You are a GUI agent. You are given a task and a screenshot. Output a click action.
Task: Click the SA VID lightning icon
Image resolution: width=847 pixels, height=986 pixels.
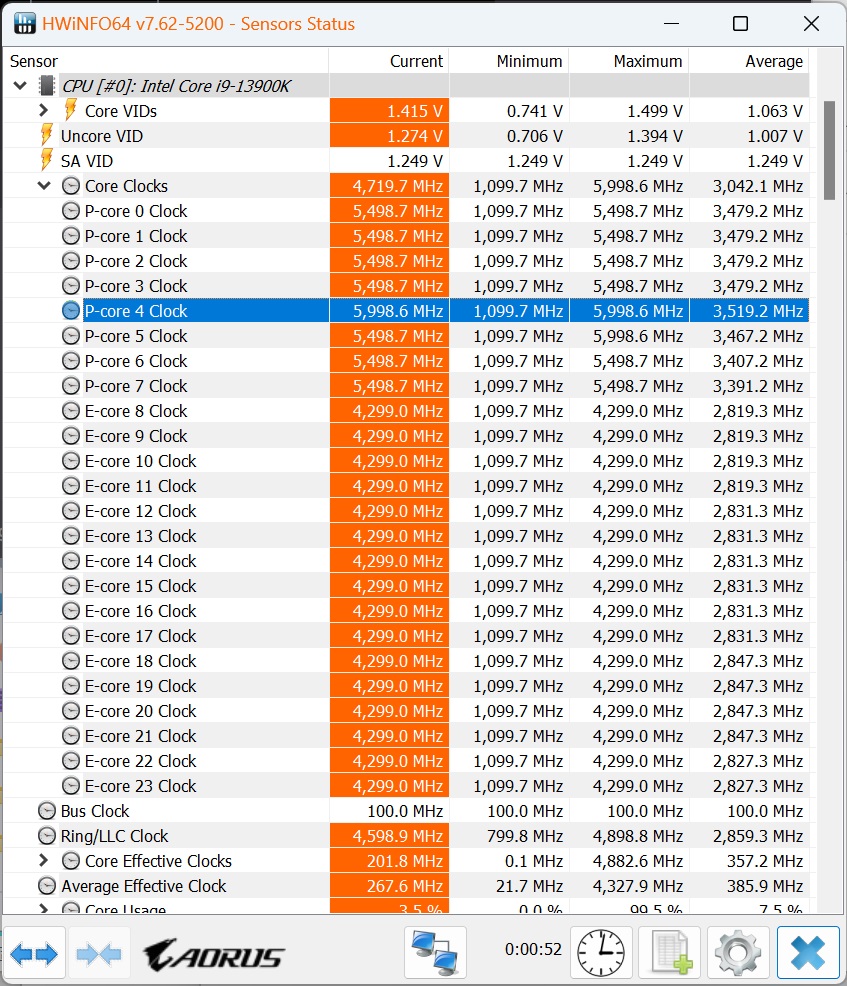(x=47, y=160)
